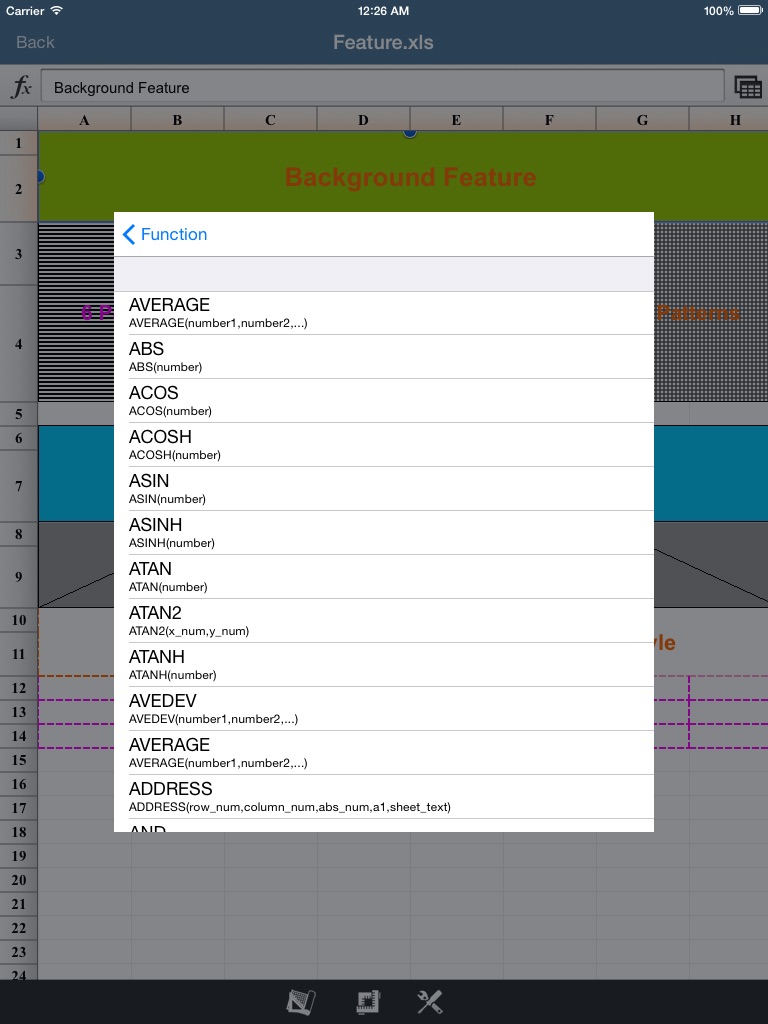Image resolution: width=768 pixels, height=1024 pixels.
Task: Select column A header
Action: pyautogui.click(x=84, y=120)
